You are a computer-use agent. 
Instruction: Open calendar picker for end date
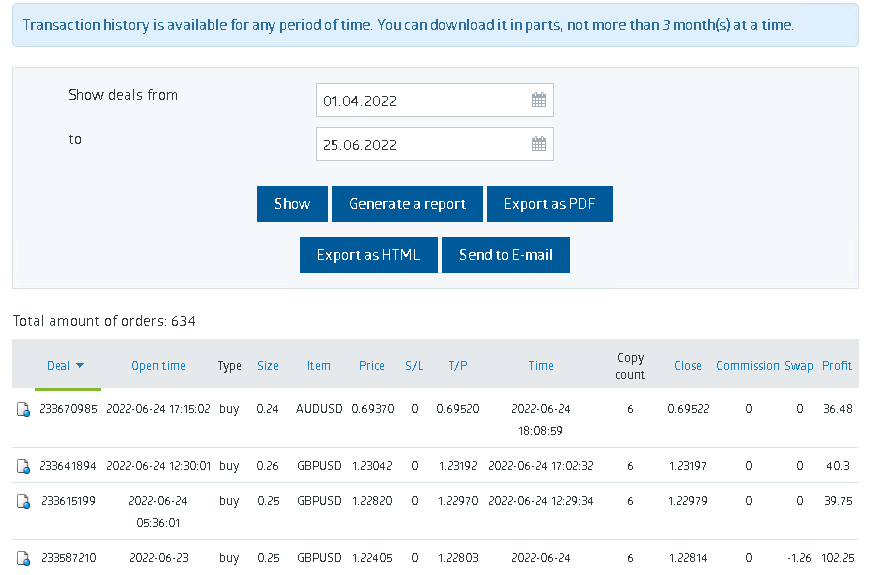[539, 144]
